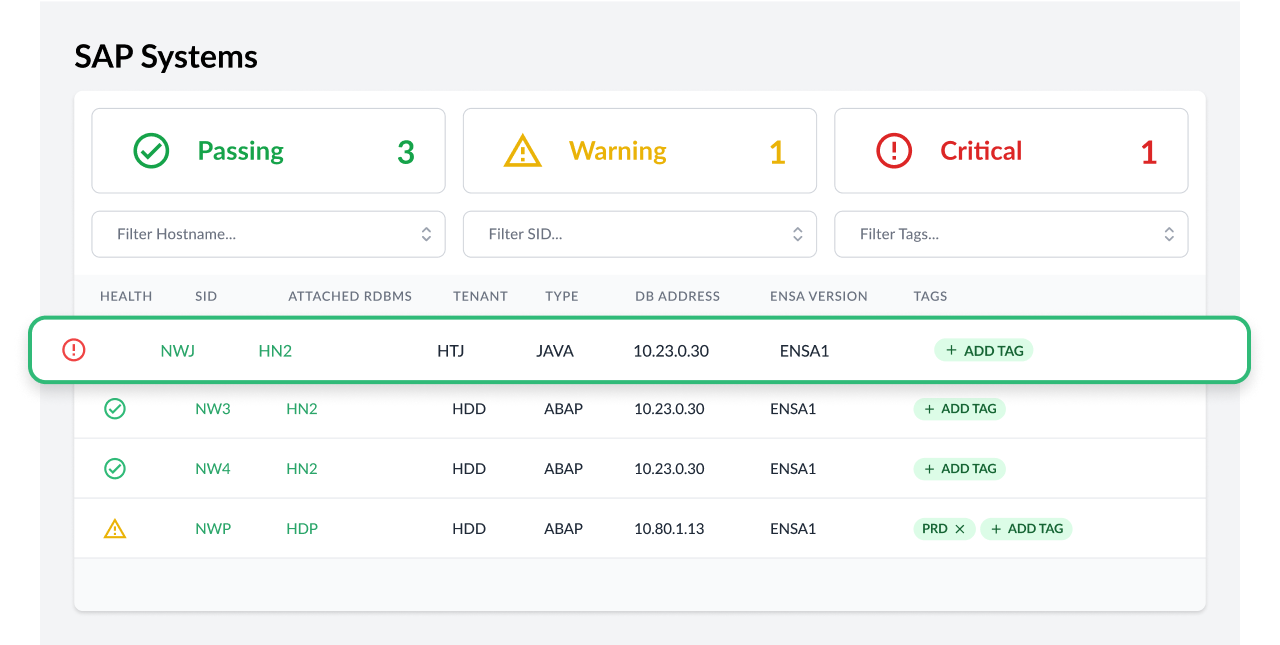Viewport: 1280px width, 645px height.
Task: Click the TYPE column header
Action: point(562,296)
